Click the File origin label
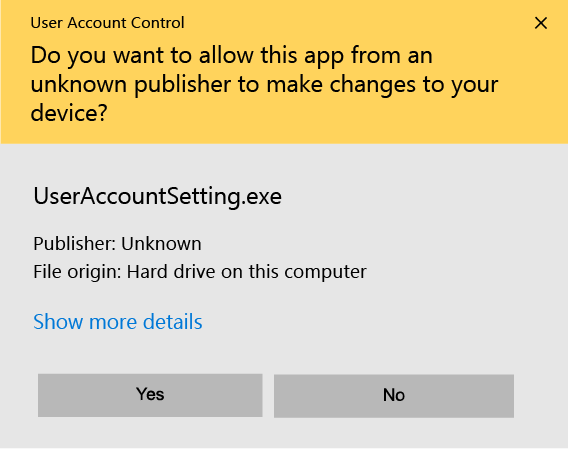The width and height of the screenshot is (568, 449). tap(77, 271)
